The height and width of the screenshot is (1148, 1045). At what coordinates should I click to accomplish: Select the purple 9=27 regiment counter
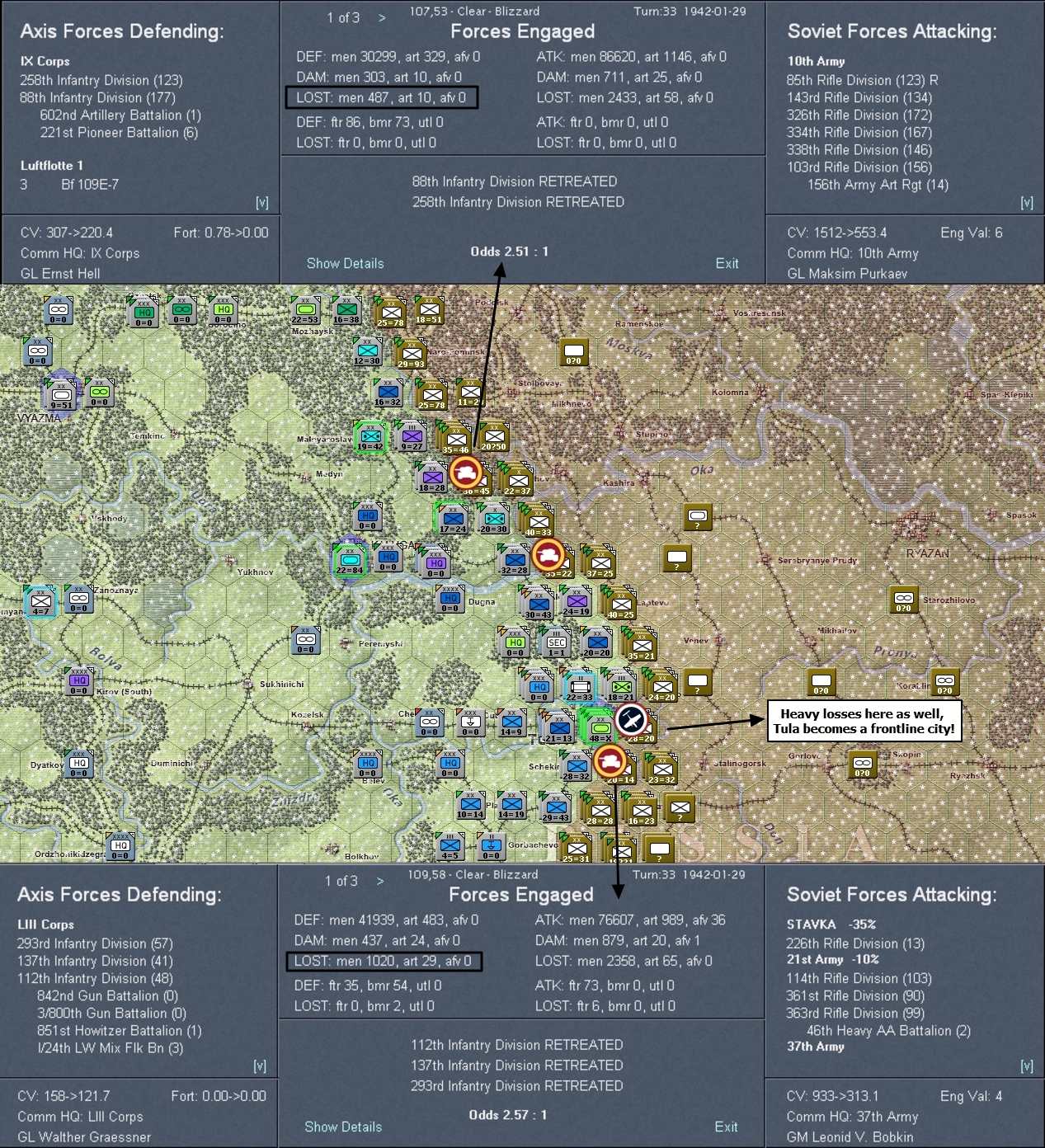click(x=412, y=437)
